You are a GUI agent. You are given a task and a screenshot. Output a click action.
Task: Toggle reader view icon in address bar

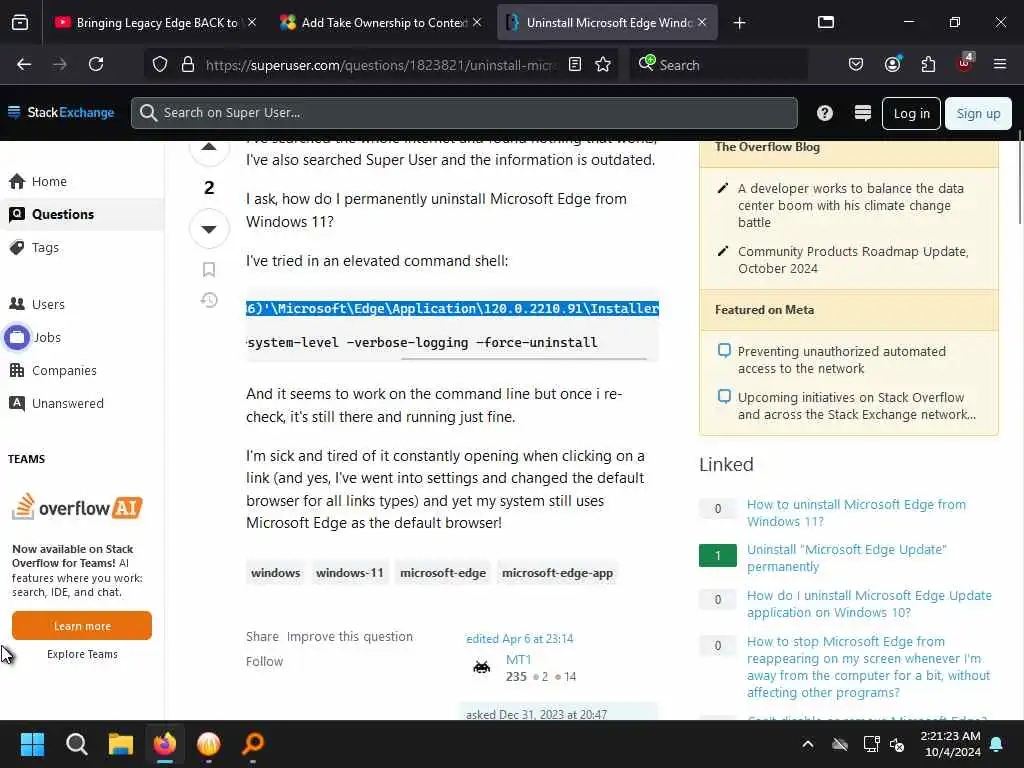point(575,64)
